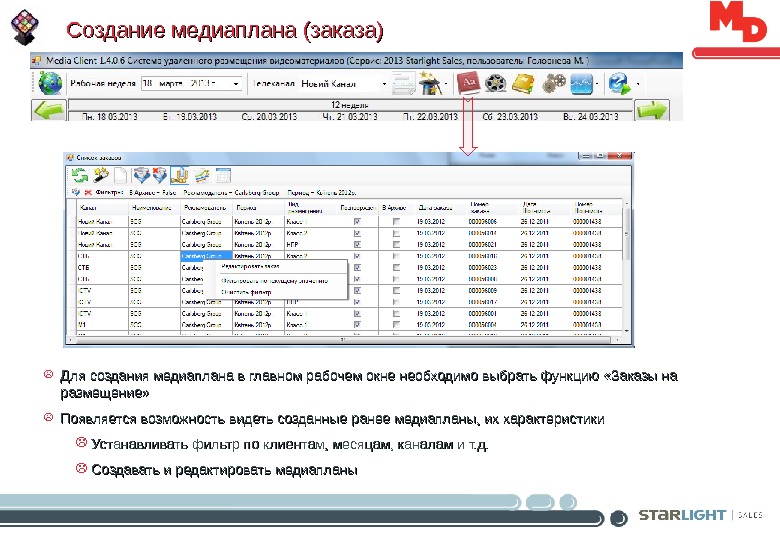780x540 pixels.
Task: Create new order with blank page icon
Action: 120,175
